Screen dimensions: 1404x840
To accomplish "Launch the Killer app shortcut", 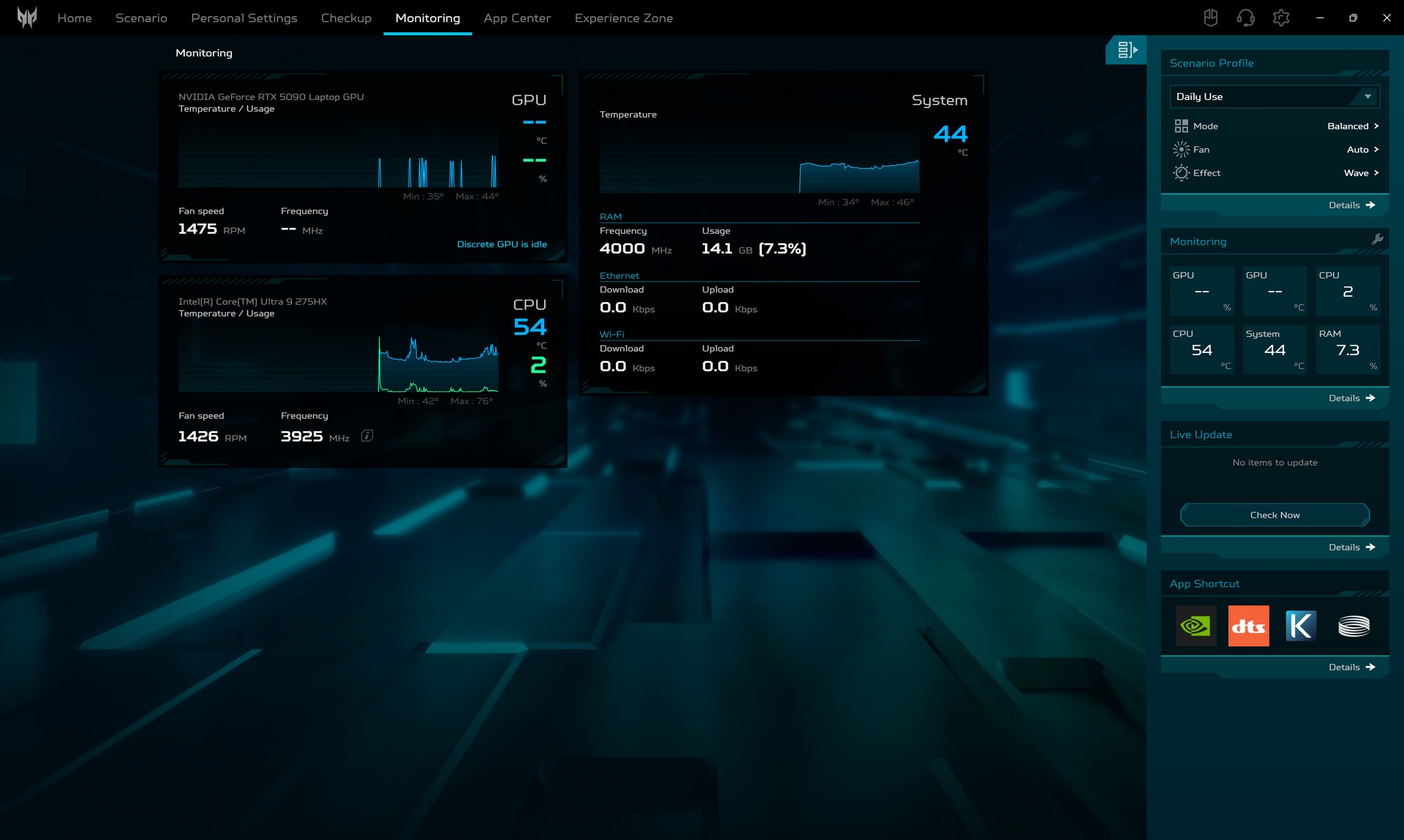I will (x=1301, y=626).
